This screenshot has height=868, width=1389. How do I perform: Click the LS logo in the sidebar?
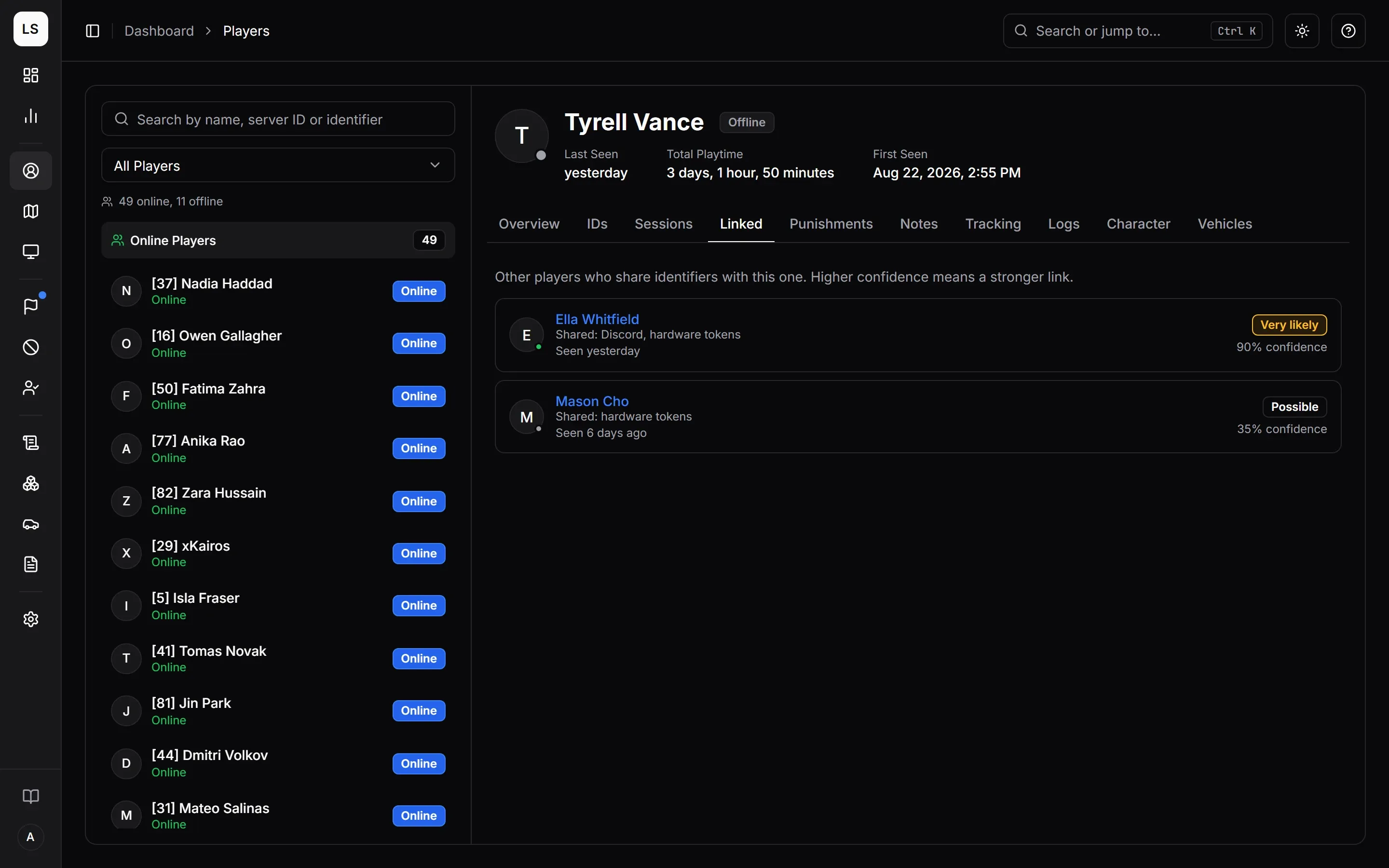click(30, 29)
